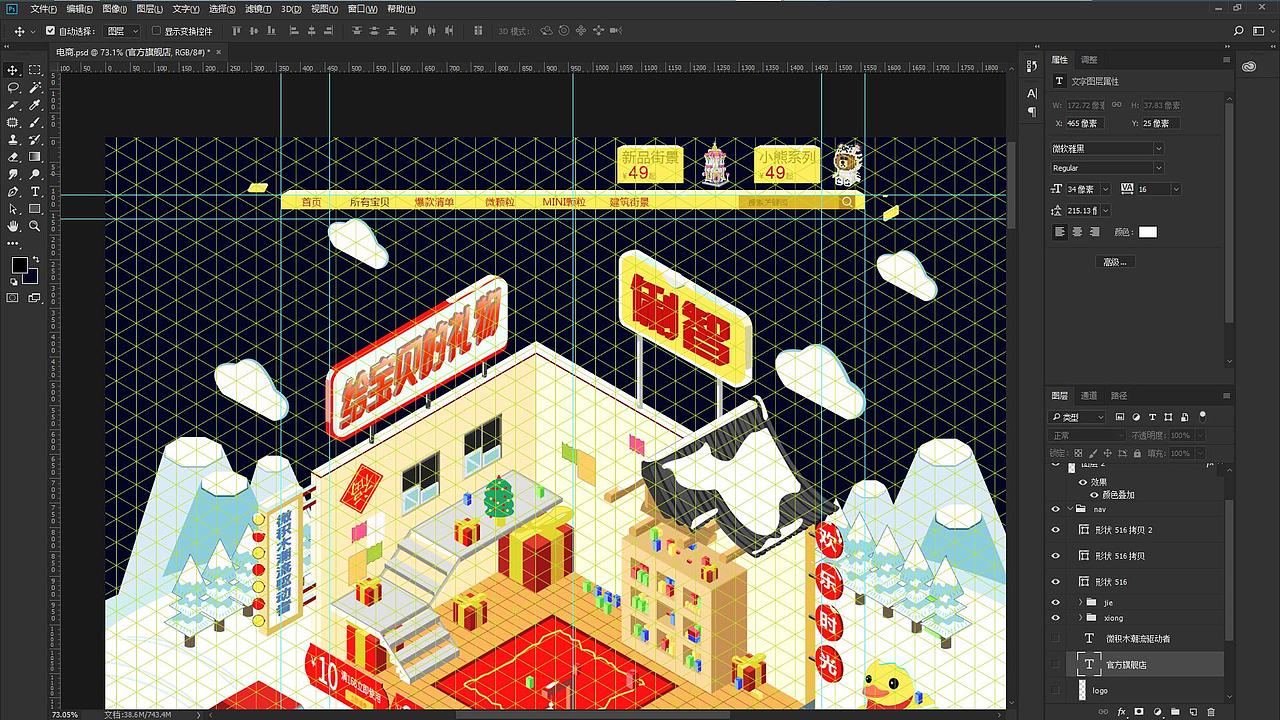Select the Eyedropper tool
This screenshot has width=1280, height=720.
click(x=35, y=105)
